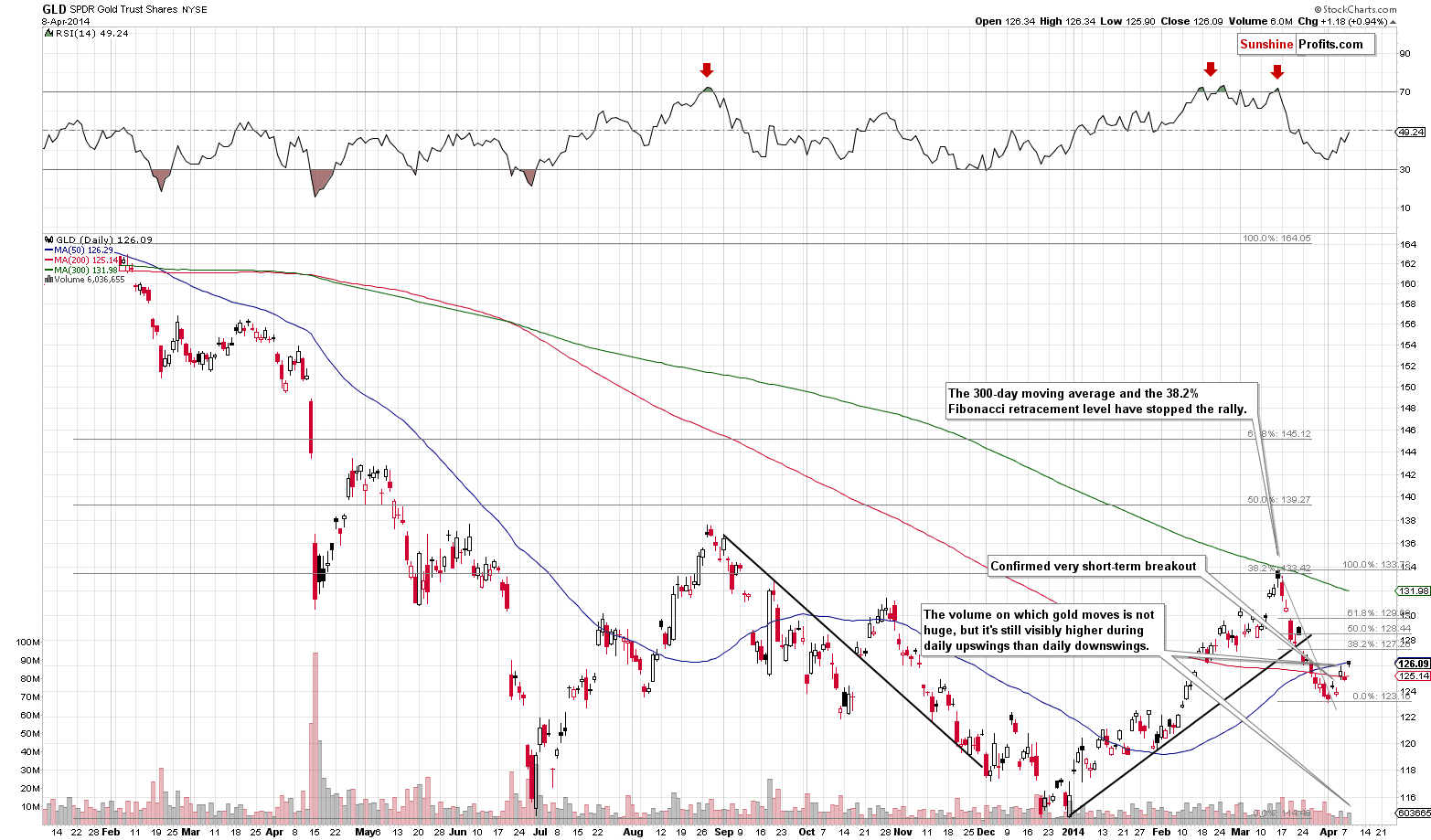Click the 90 level on RSI scale
This screenshot has height=840, width=1431.
(x=1405, y=53)
